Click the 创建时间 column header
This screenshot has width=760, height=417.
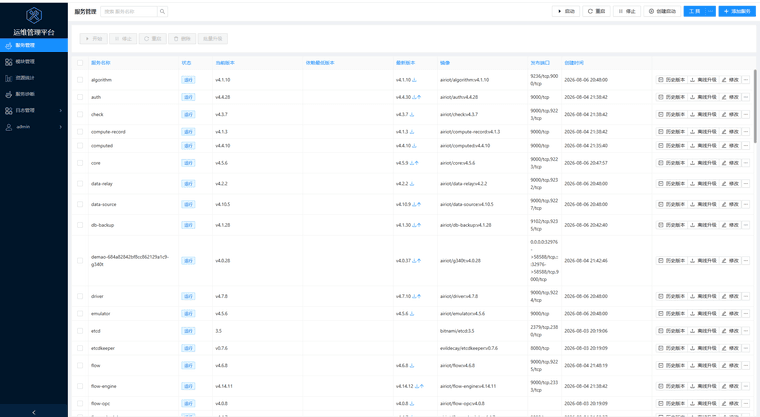coord(574,63)
